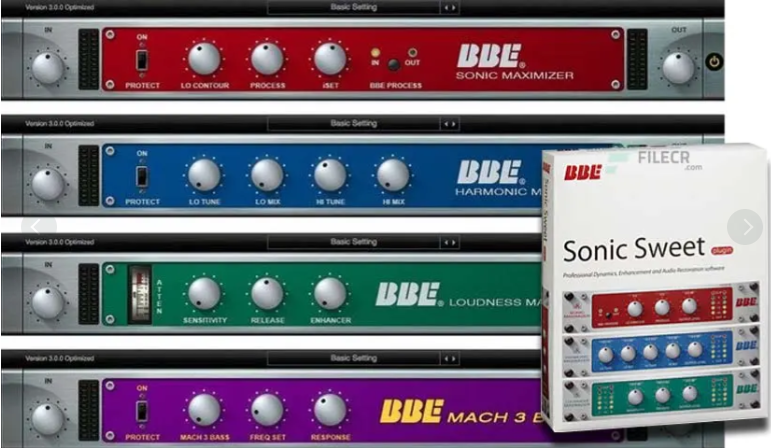Click the RELEASE knob on Loudness Maximizer

click(267, 294)
